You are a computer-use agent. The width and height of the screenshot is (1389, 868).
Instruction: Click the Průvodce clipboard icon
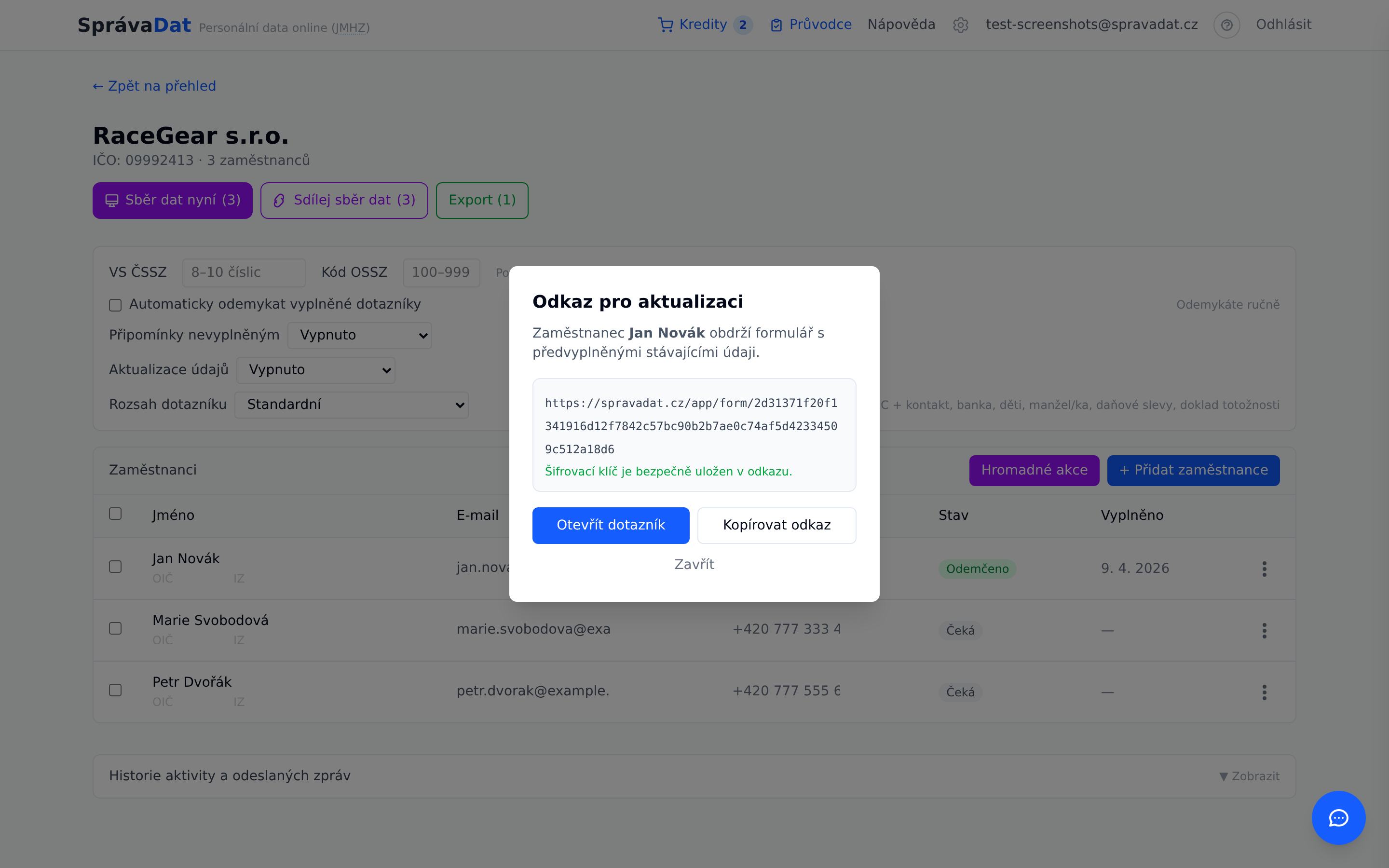[776, 25]
